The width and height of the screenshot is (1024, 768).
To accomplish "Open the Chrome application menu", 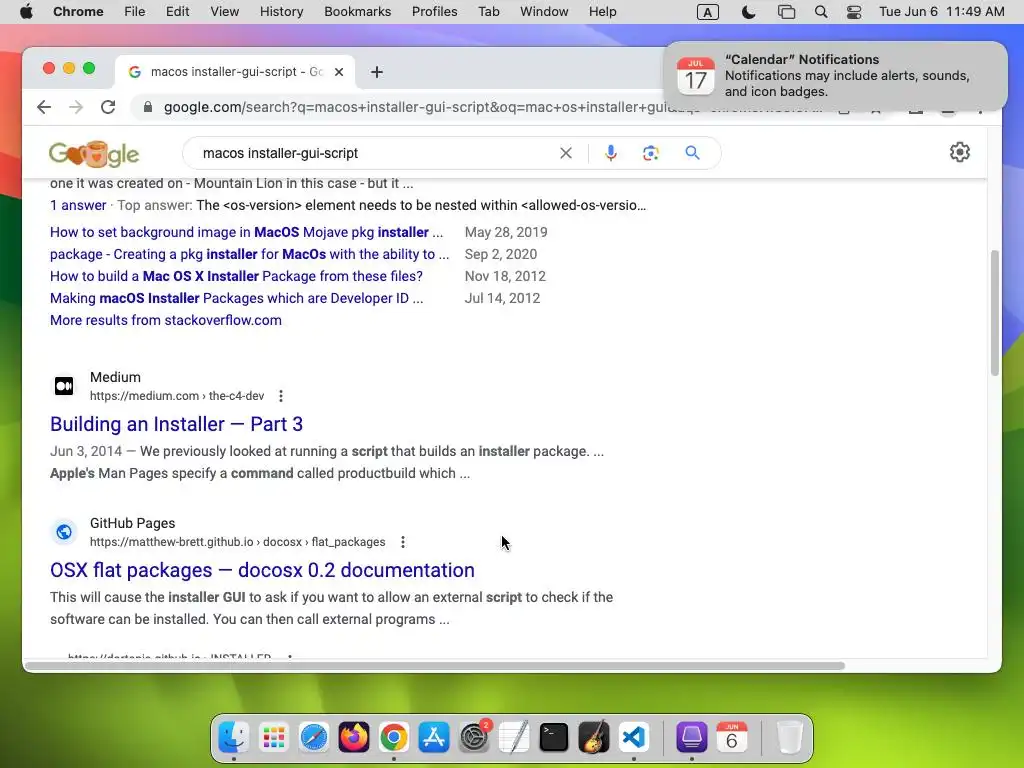I will point(78,12).
